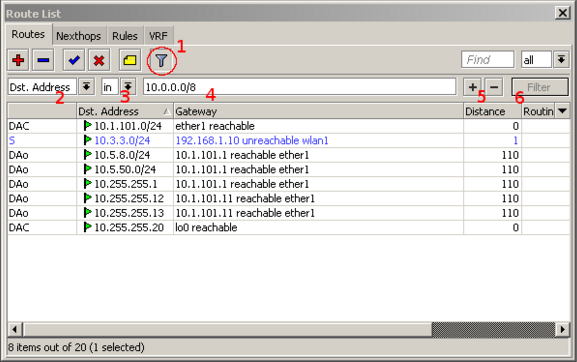
Task: Expand the 'all' search scope dropdown
Action: coord(561,60)
